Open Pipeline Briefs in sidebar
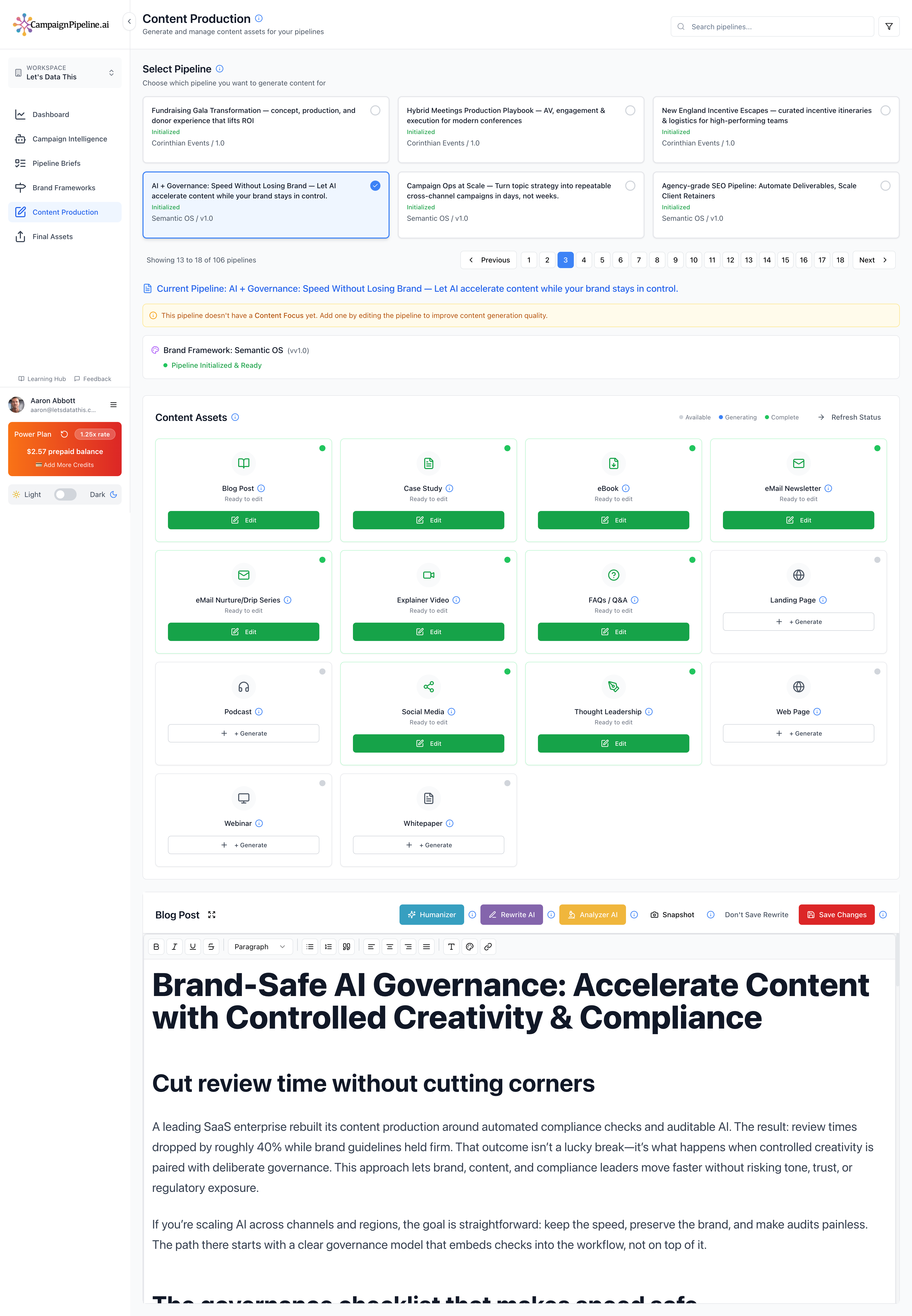Viewport: 912px width, 1316px height. tap(65, 163)
